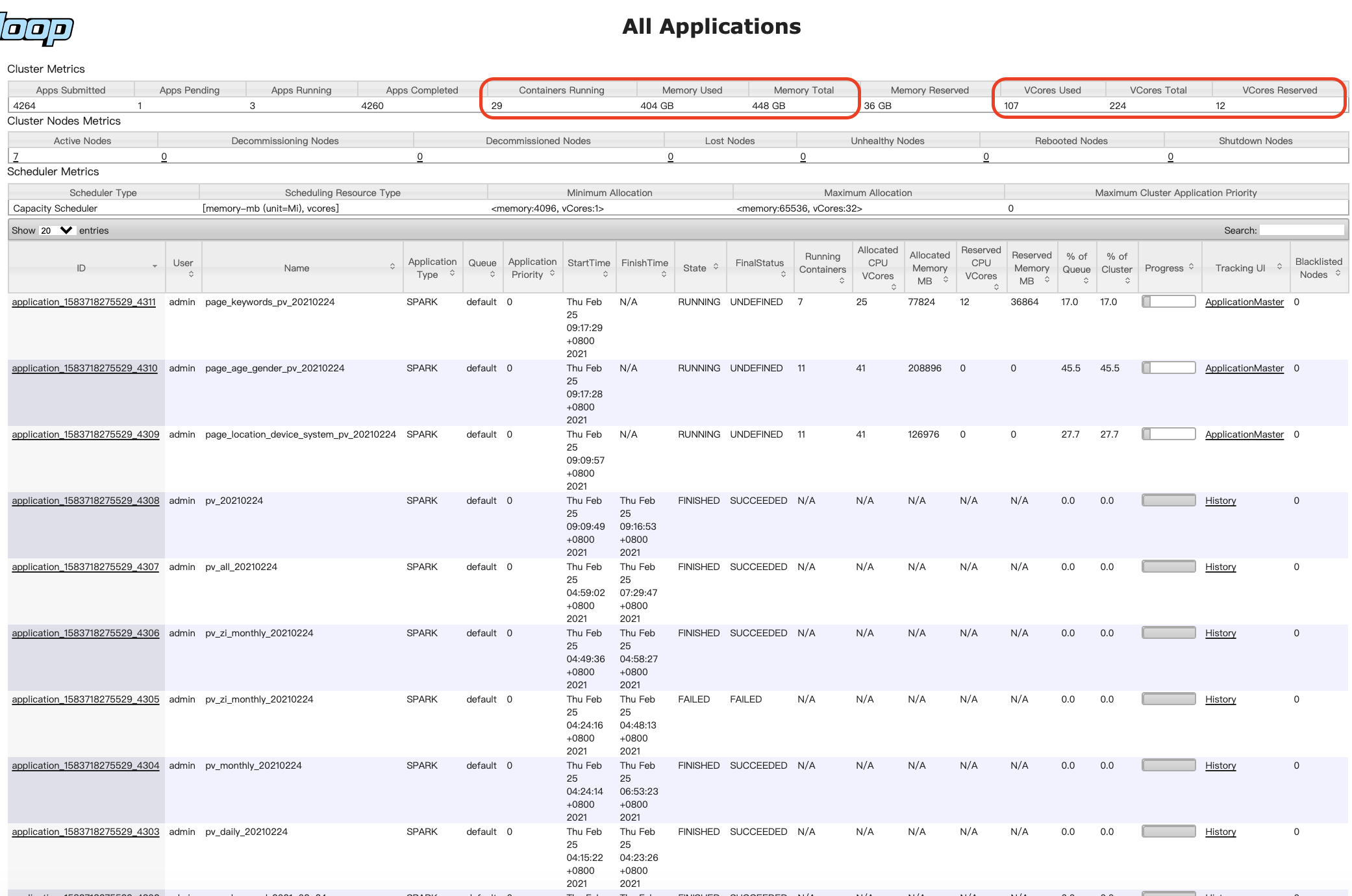Open application_1583718275529_4308 link
1352x896 pixels.
tap(85, 501)
